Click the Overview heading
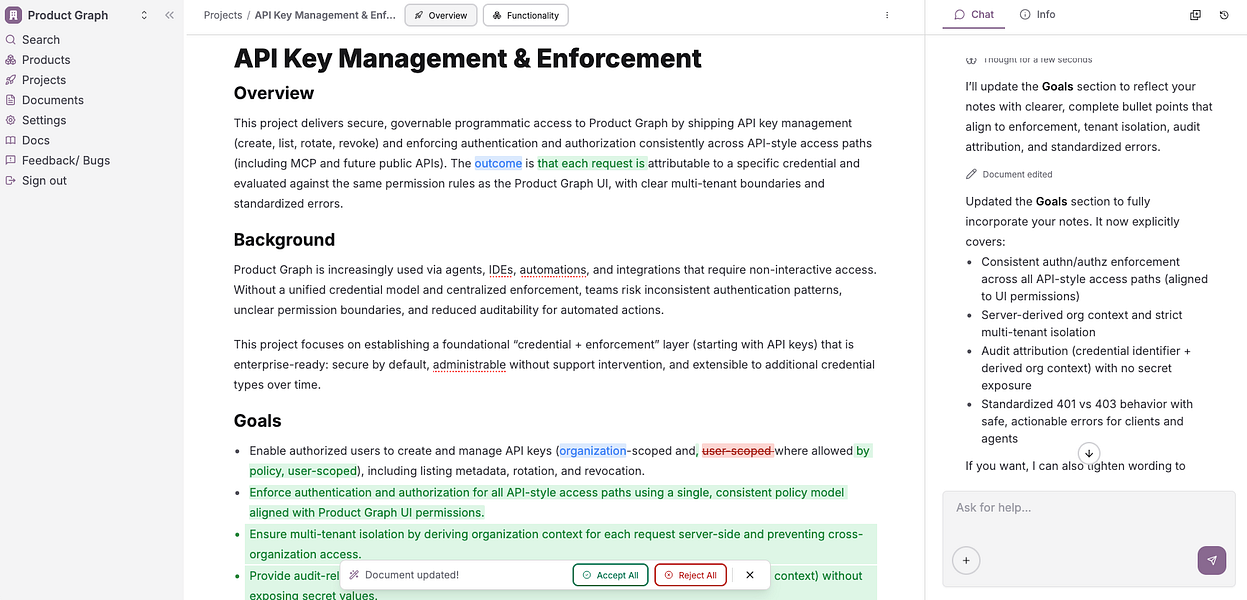1247x600 pixels. click(274, 93)
